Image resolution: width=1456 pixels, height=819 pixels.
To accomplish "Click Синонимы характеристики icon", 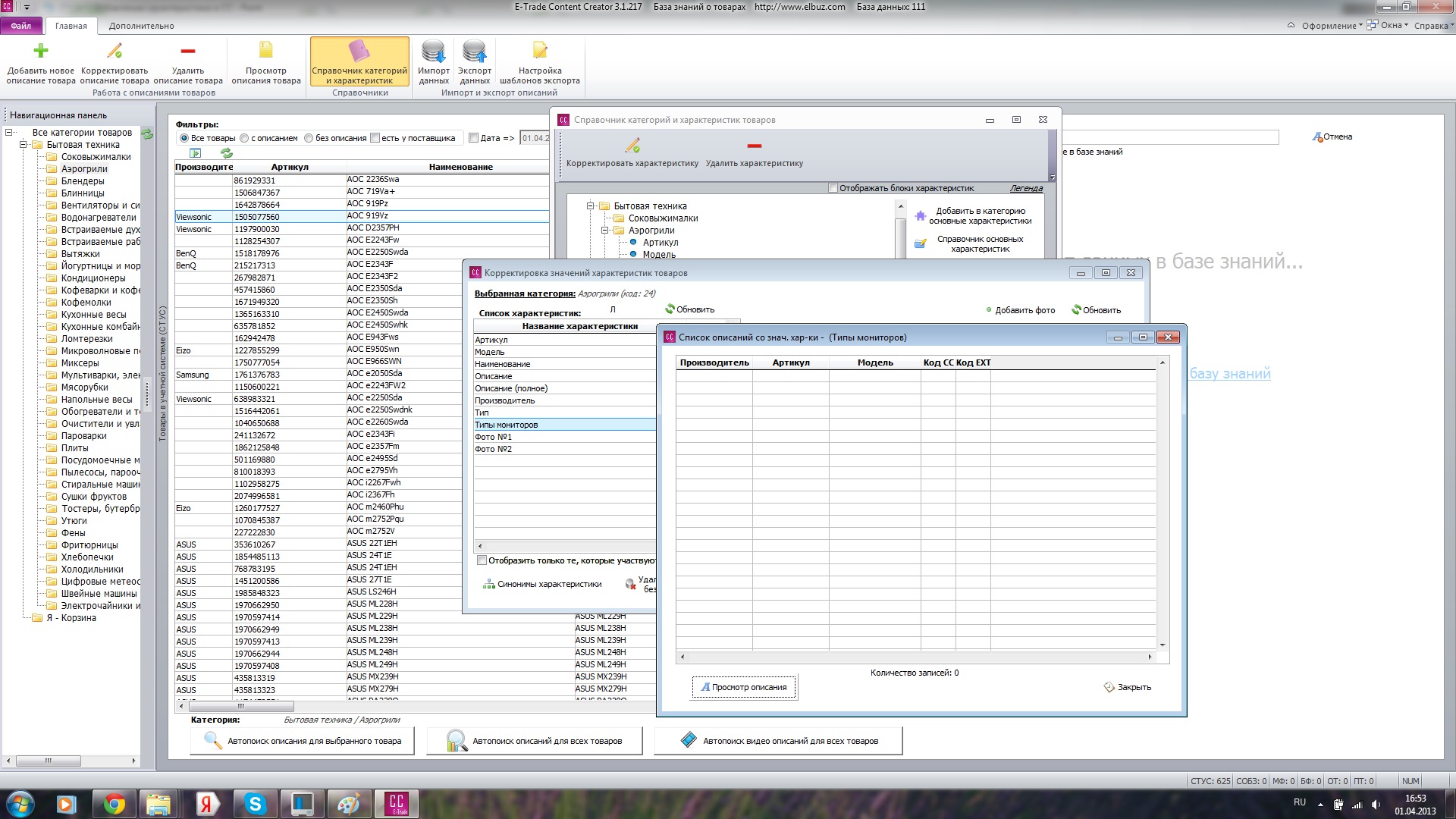I will pyautogui.click(x=488, y=585).
